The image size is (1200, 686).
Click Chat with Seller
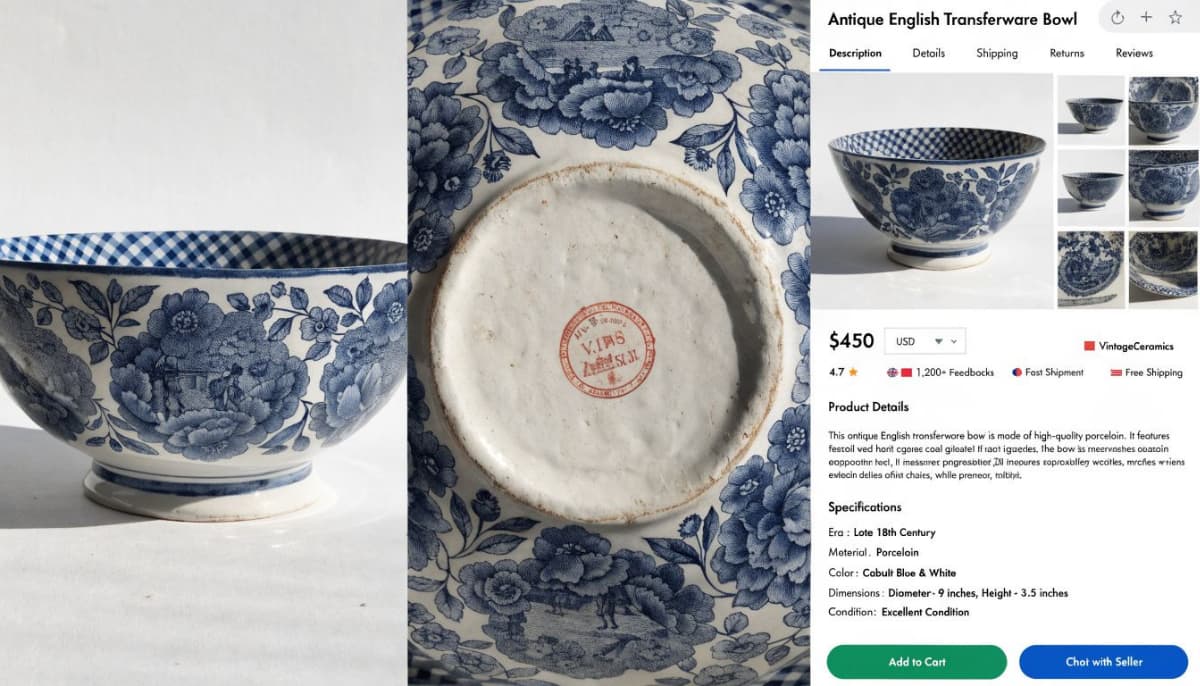click(x=1103, y=661)
